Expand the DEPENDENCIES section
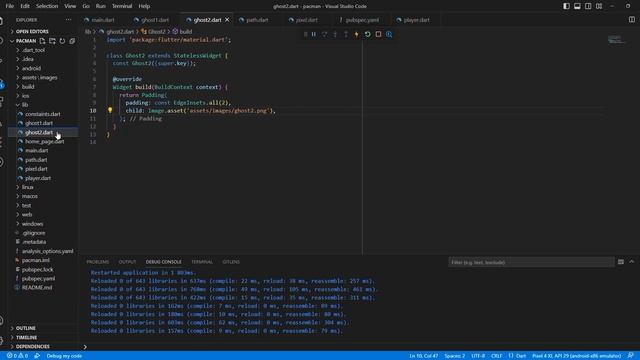 [x=32, y=347]
